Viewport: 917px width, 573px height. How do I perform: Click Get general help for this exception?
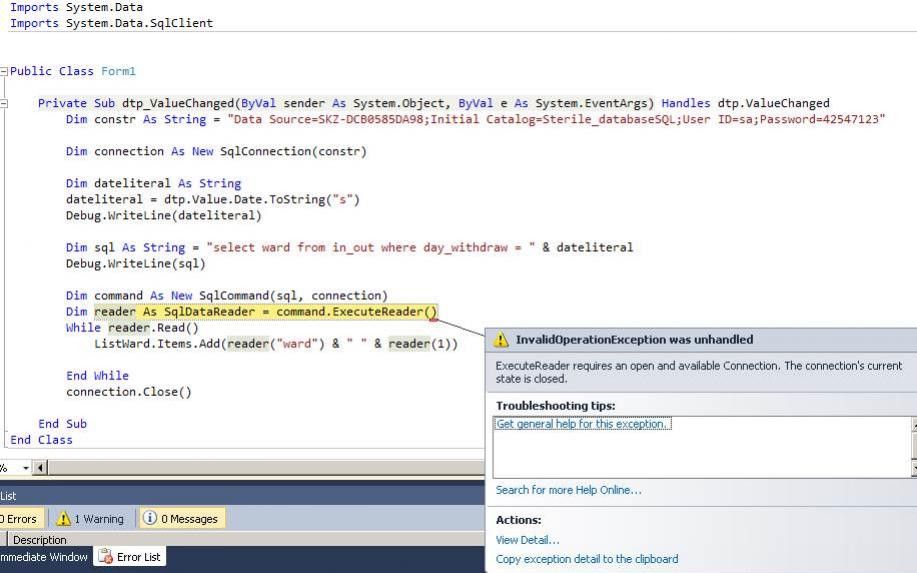[x=582, y=424]
